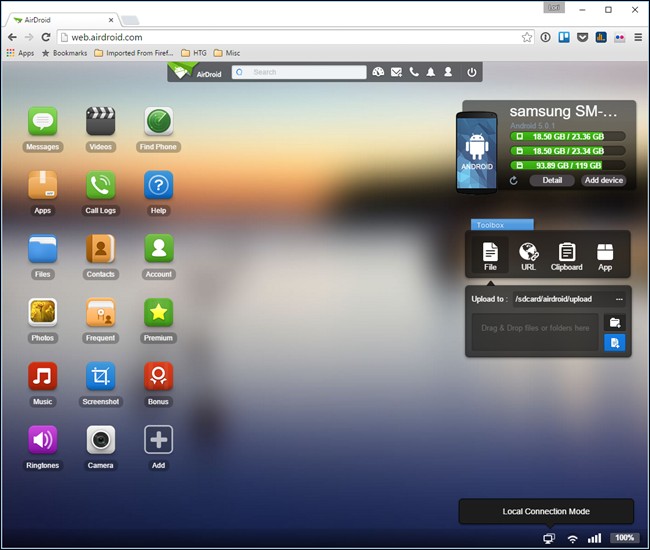Open Chrome hamburger menu

click(638, 37)
